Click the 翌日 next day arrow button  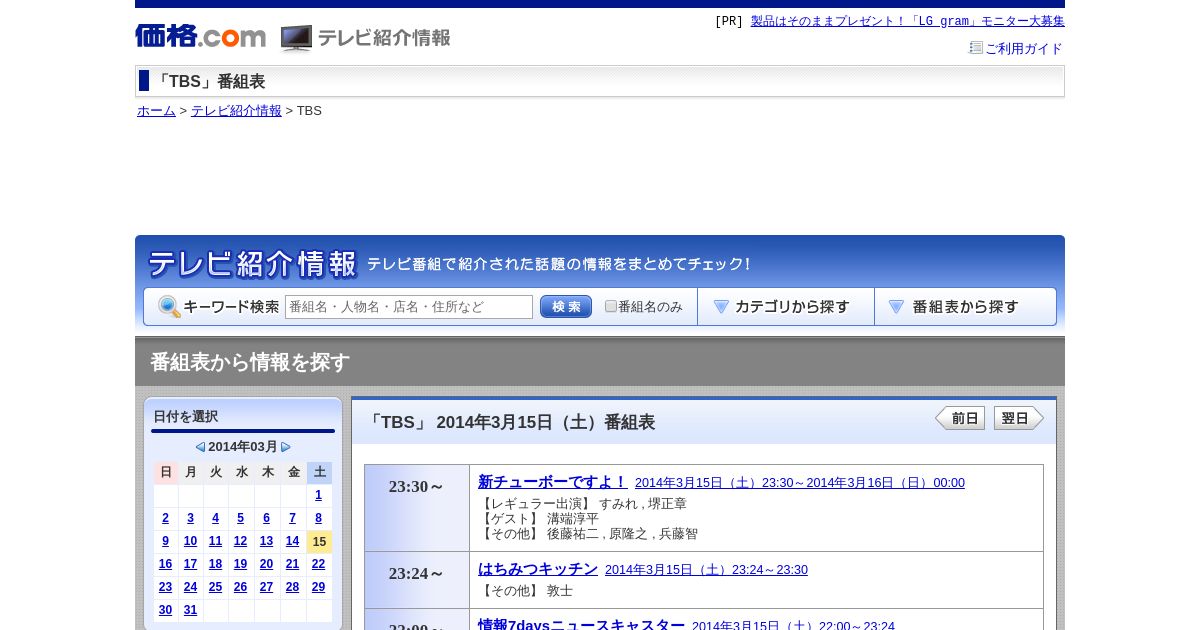[1019, 418]
